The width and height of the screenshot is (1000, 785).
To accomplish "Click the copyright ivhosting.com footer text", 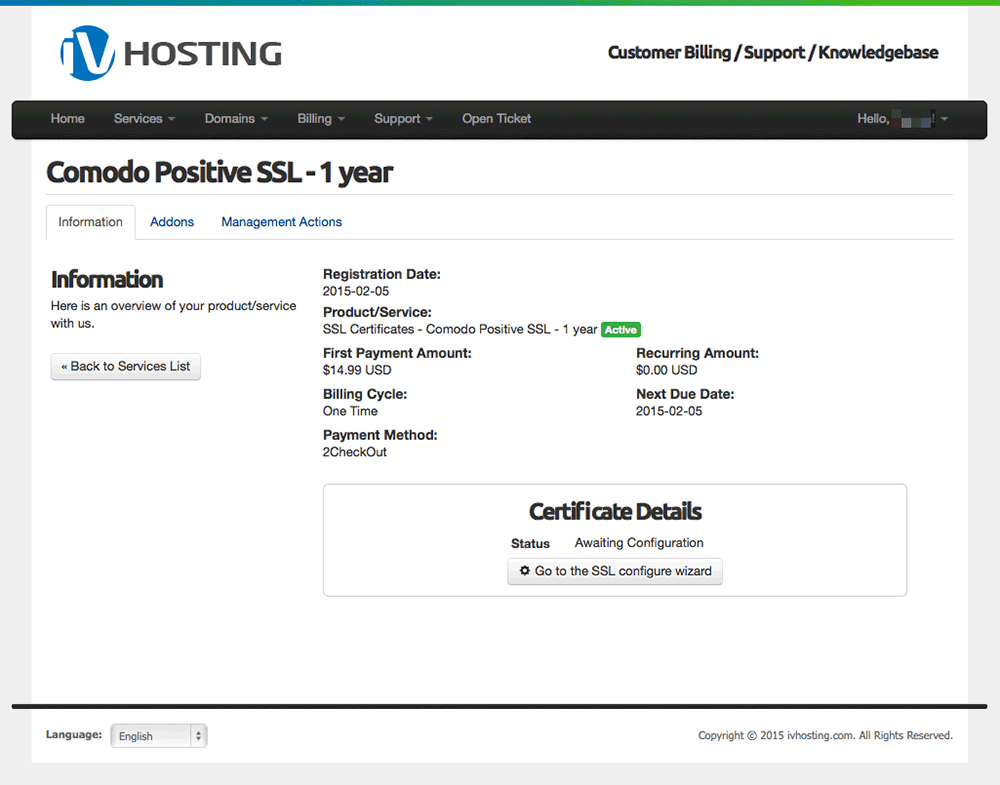I will click(x=825, y=735).
